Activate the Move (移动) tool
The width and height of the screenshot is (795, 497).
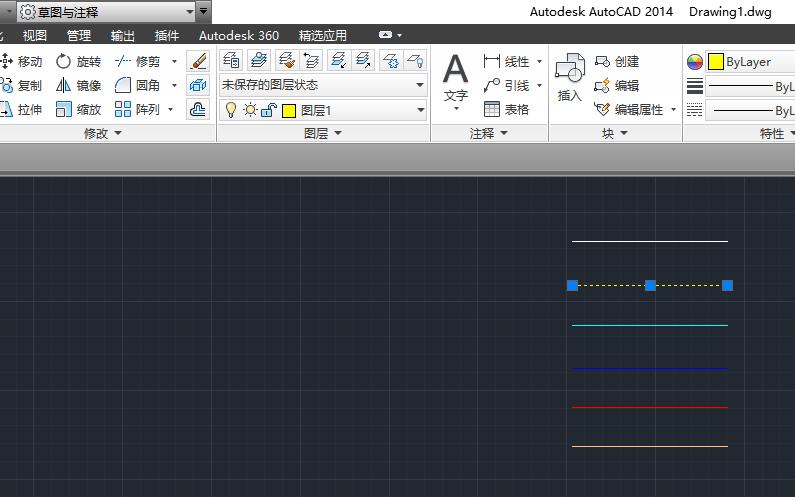coord(21,61)
